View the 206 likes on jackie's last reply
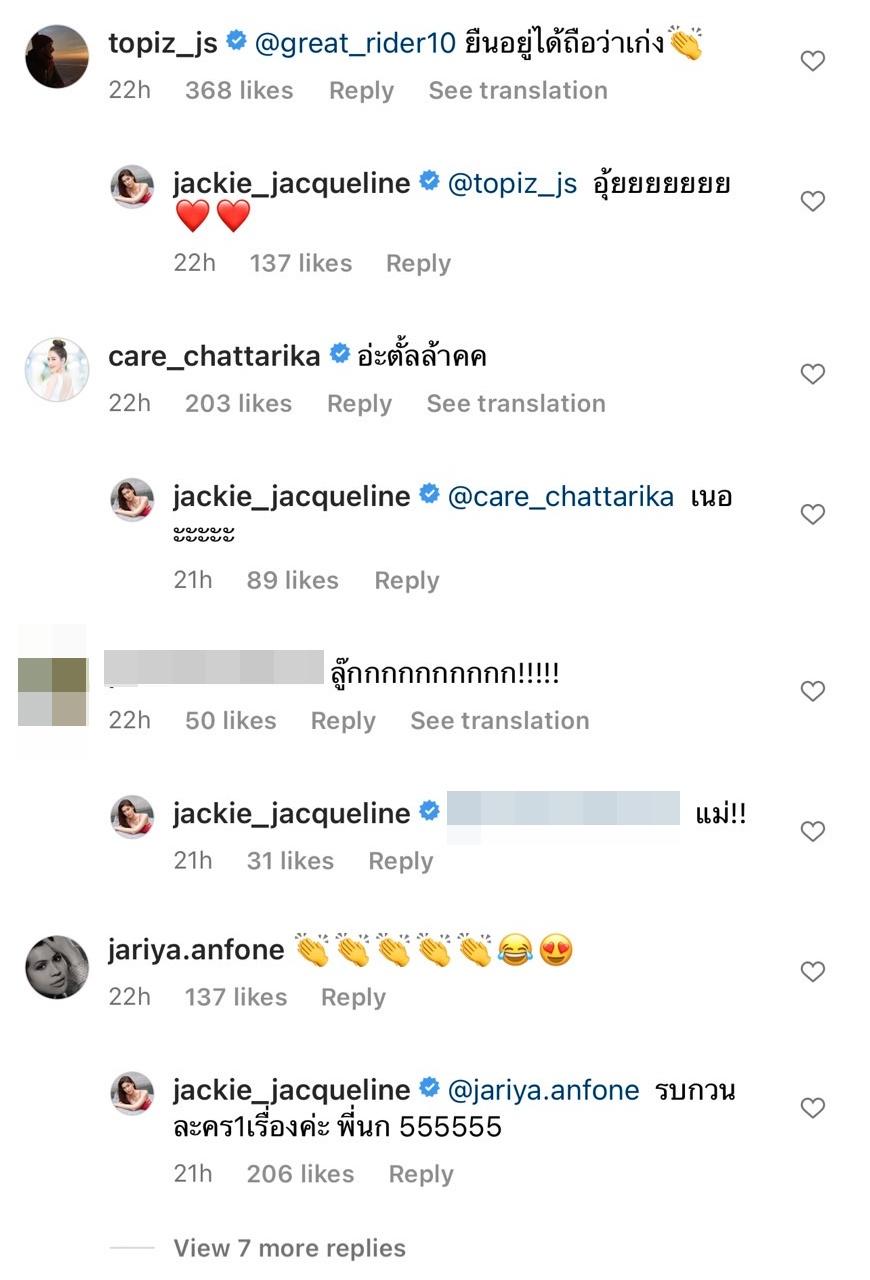Image resolution: width=870 pixels, height=1280 pixels. 300,1174
